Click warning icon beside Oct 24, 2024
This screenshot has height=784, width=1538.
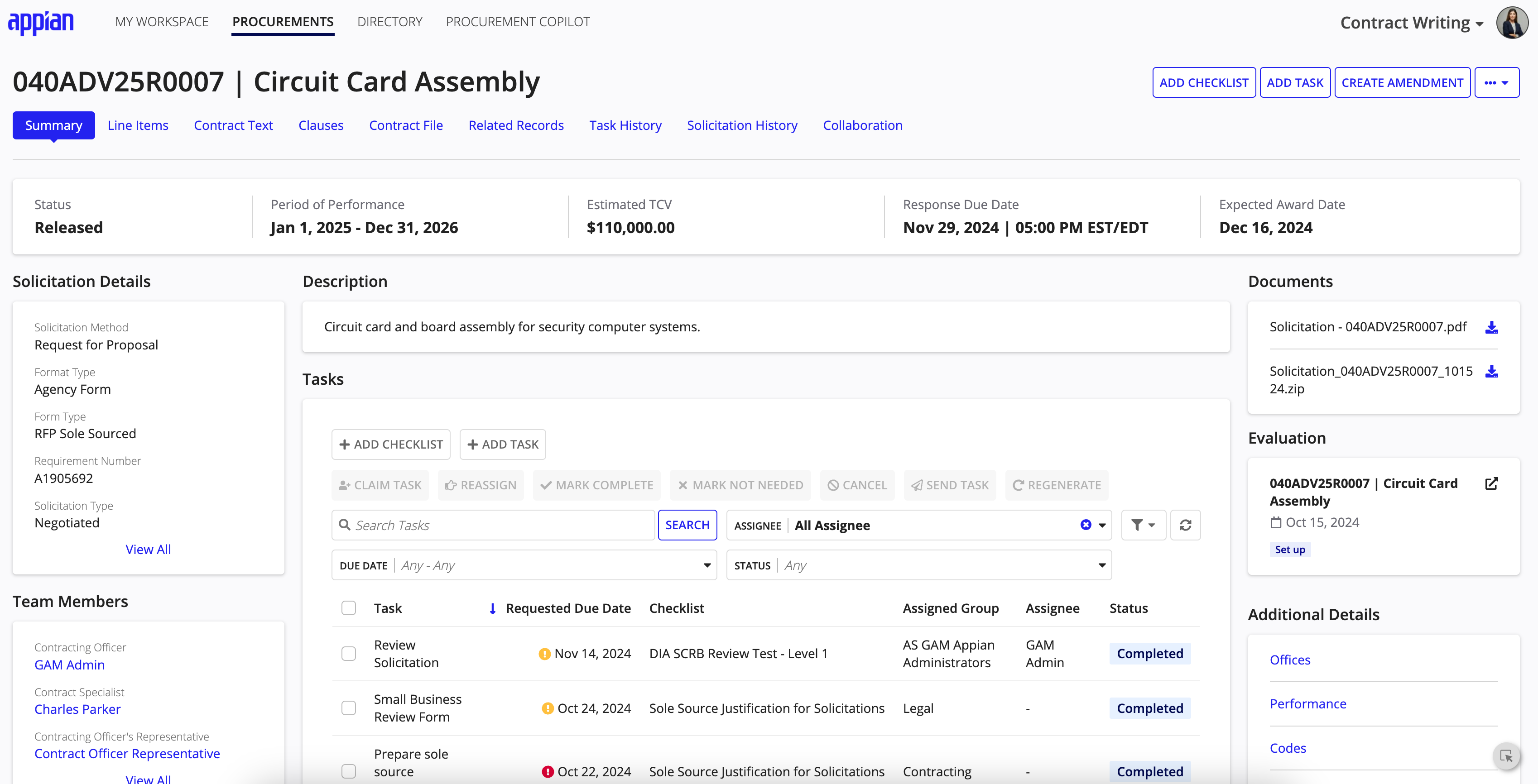pos(547,708)
